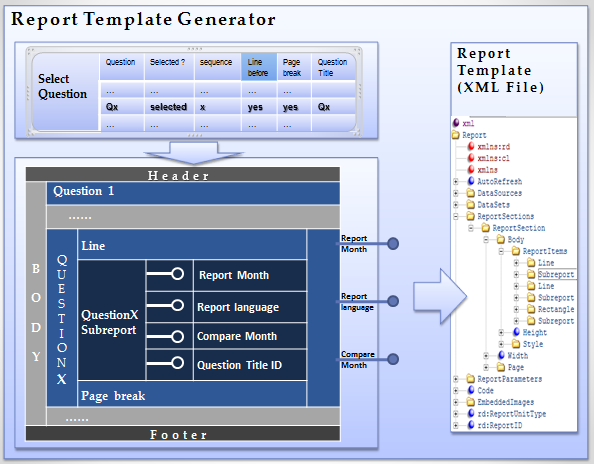Viewport: 594px width, 464px height.
Task: Click the DataSets folder icon
Action: point(471,205)
